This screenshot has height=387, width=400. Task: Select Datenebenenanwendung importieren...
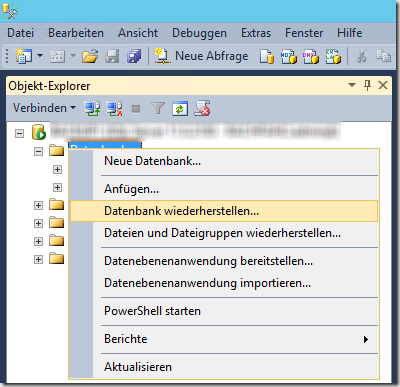(x=224, y=283)
